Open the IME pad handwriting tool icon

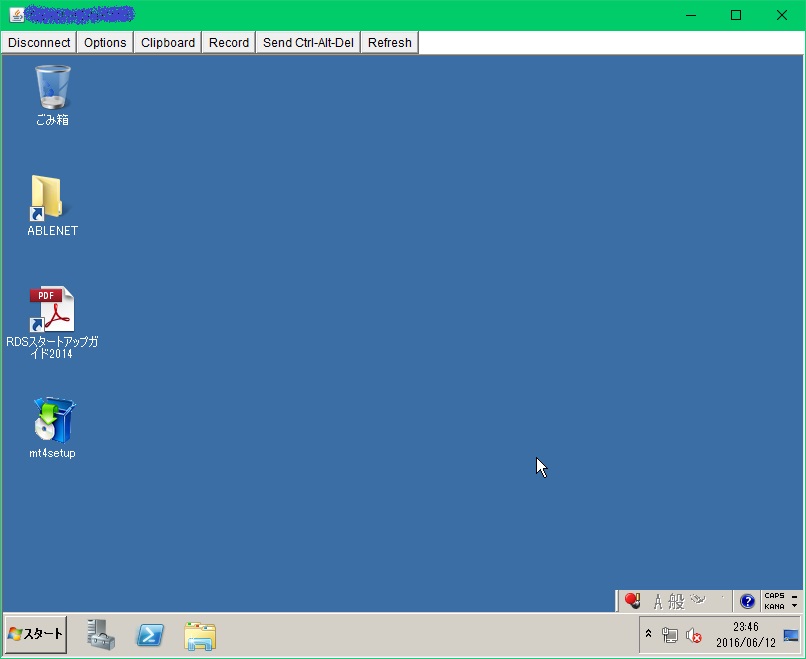click(698, 599)
